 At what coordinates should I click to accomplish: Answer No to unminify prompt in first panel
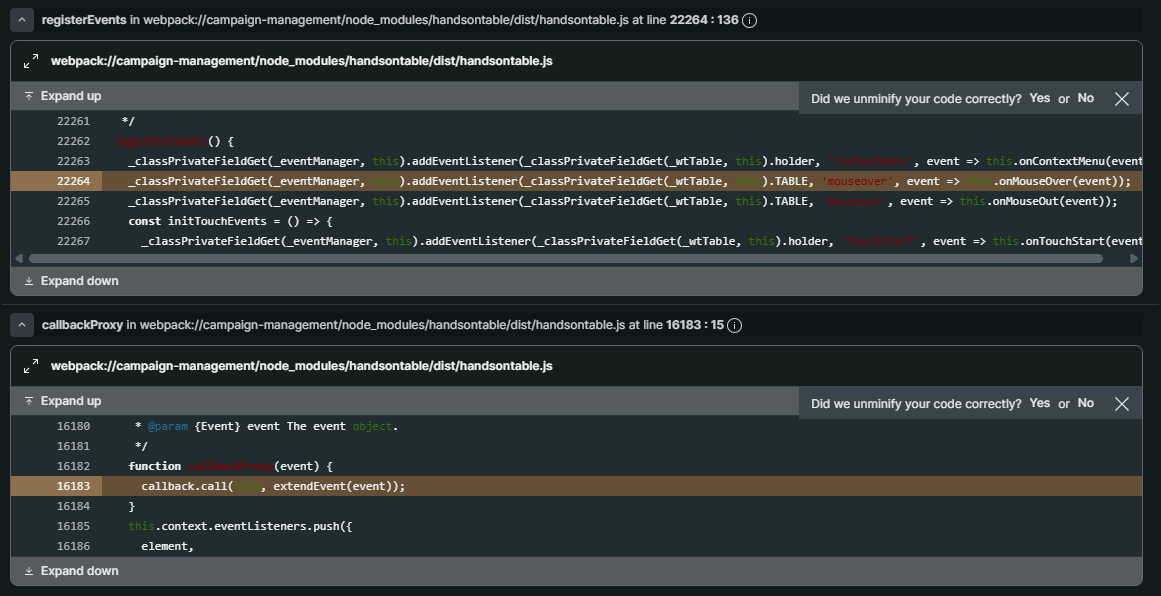[x=1085, y=98]
